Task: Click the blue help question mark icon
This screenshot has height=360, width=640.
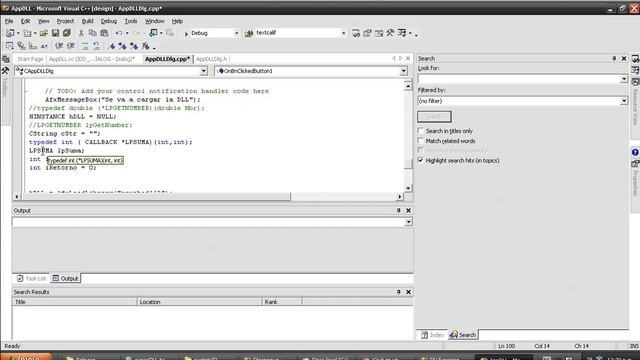Action: coord(635,152)
